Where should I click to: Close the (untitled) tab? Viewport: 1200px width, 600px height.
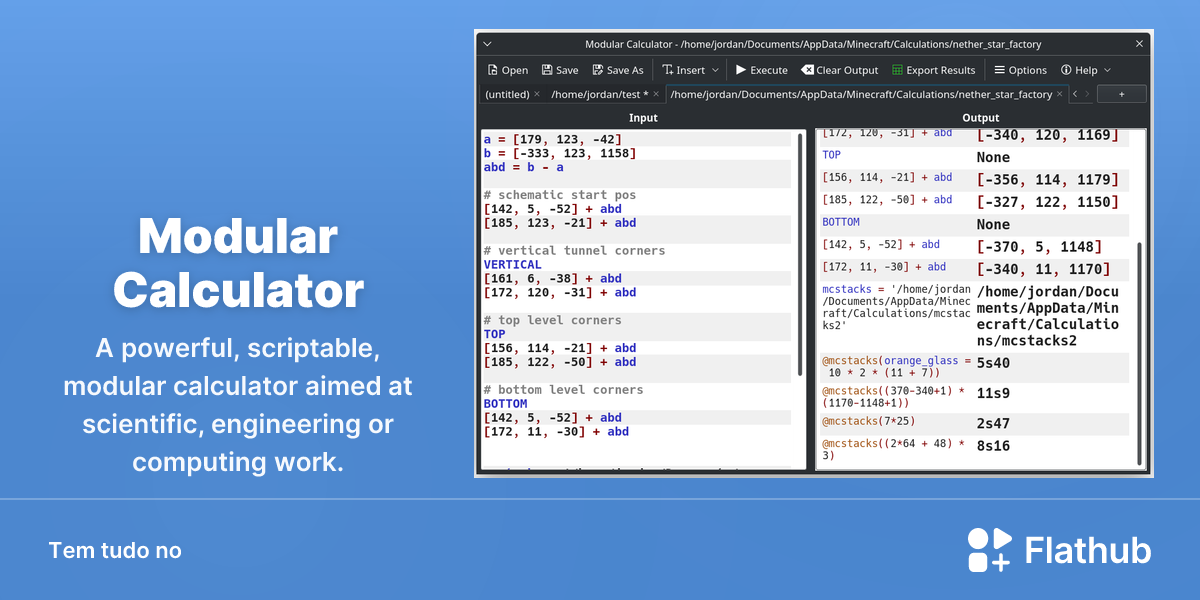pyautogui.click(x=537, y=94)
